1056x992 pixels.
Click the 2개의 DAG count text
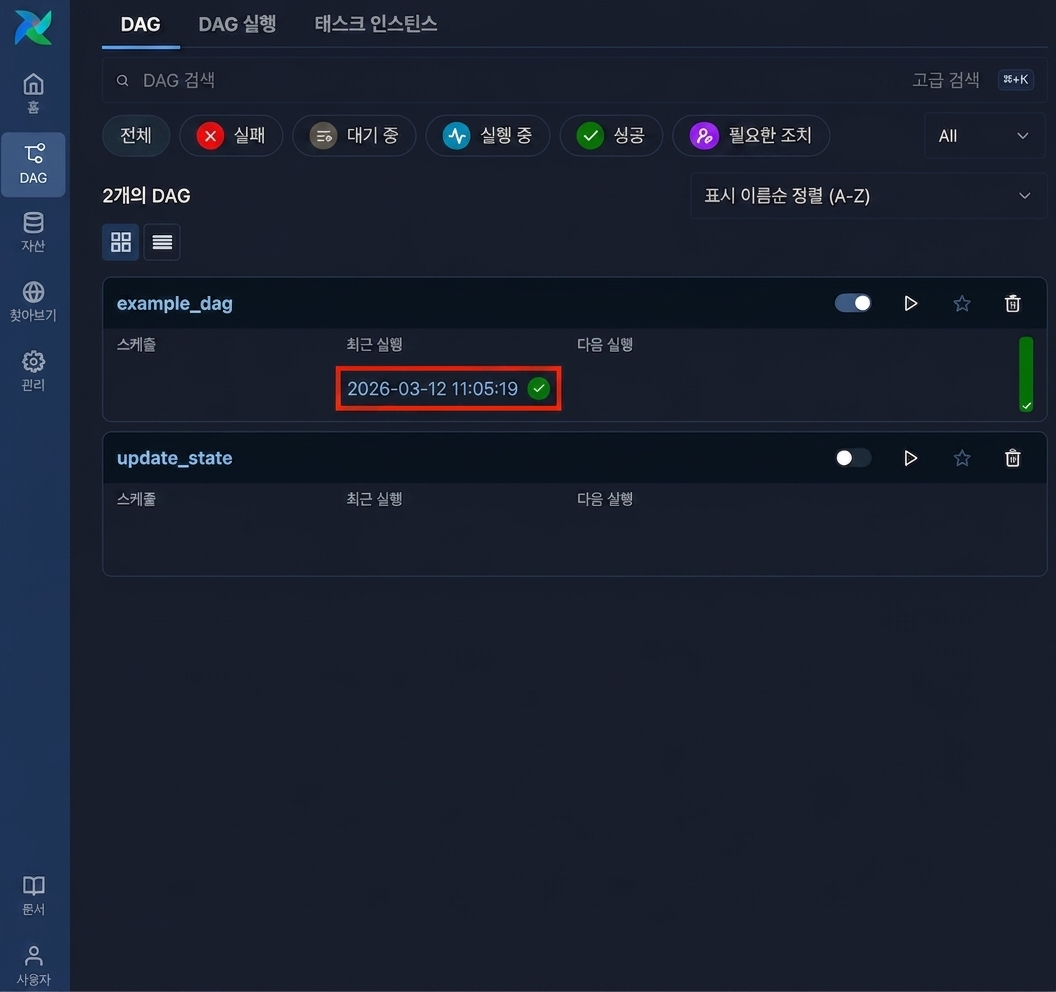pos(146,196)
